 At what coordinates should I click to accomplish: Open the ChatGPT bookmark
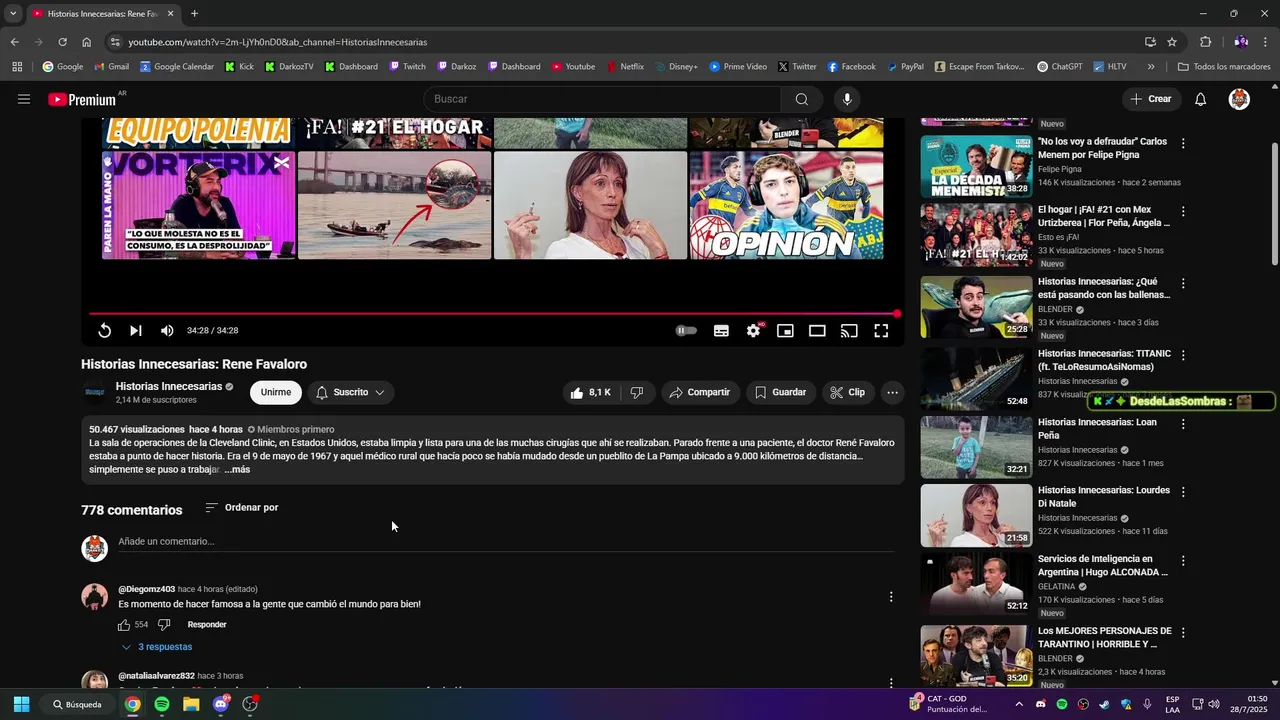tap(1060, 67)
